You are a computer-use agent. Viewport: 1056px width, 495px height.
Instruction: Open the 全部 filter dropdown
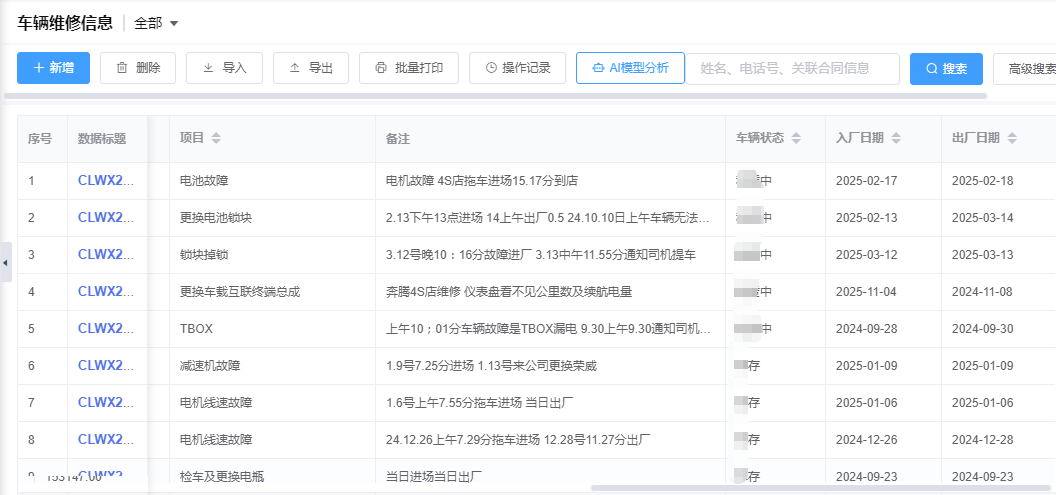tap(156, 23)
